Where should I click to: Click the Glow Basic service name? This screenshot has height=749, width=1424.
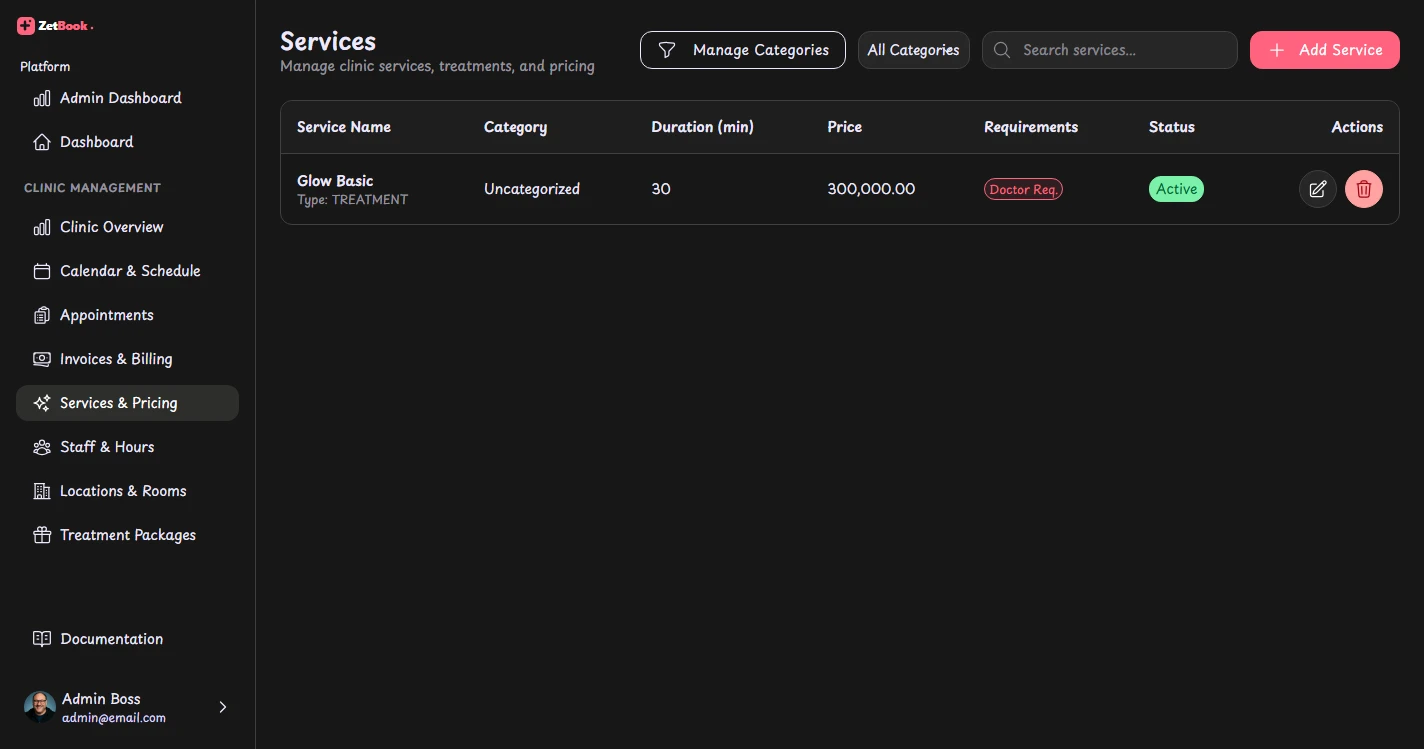tap(335, 181)
